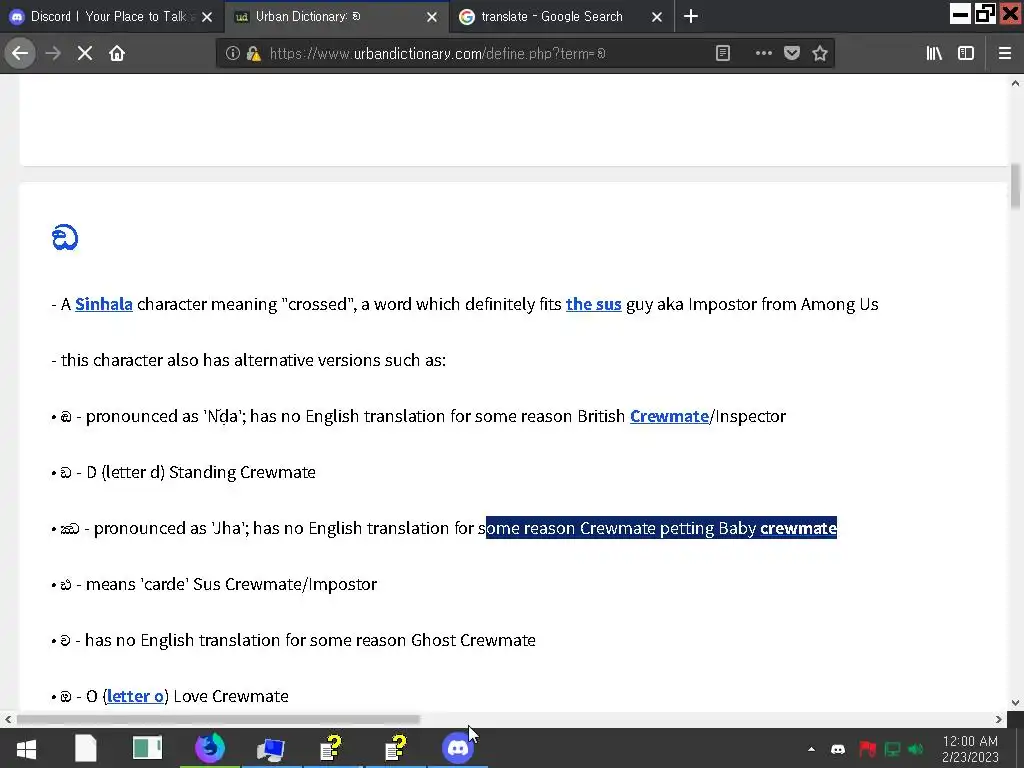This screenshot has height=768, width=1024.
Task: Open the Firefox home page
Action: (117, 53)
